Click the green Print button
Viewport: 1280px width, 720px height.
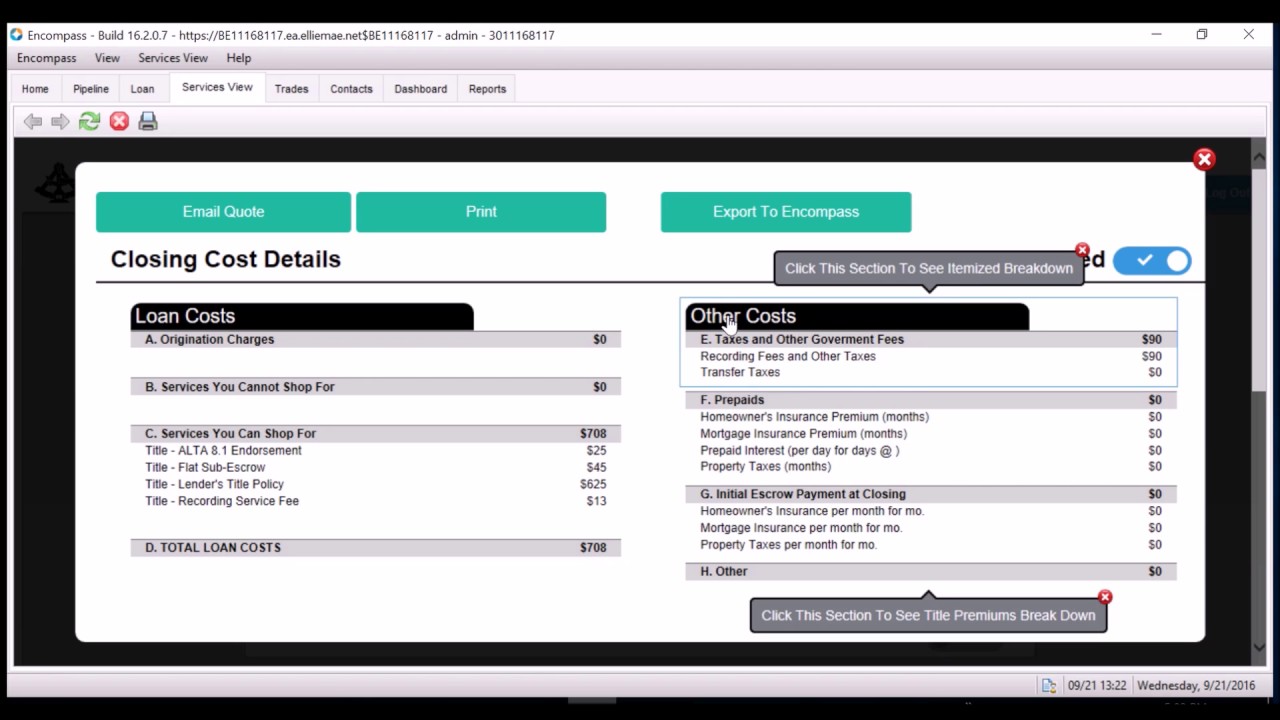click(481, 212)
